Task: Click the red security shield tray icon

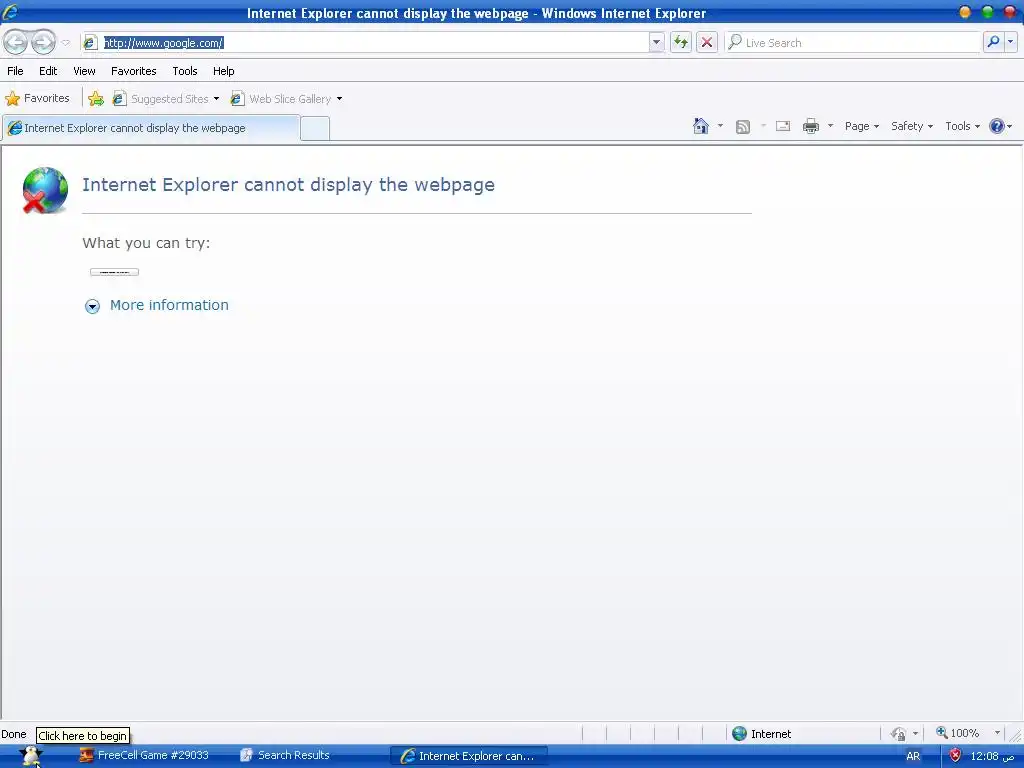Action: point(955,756)
